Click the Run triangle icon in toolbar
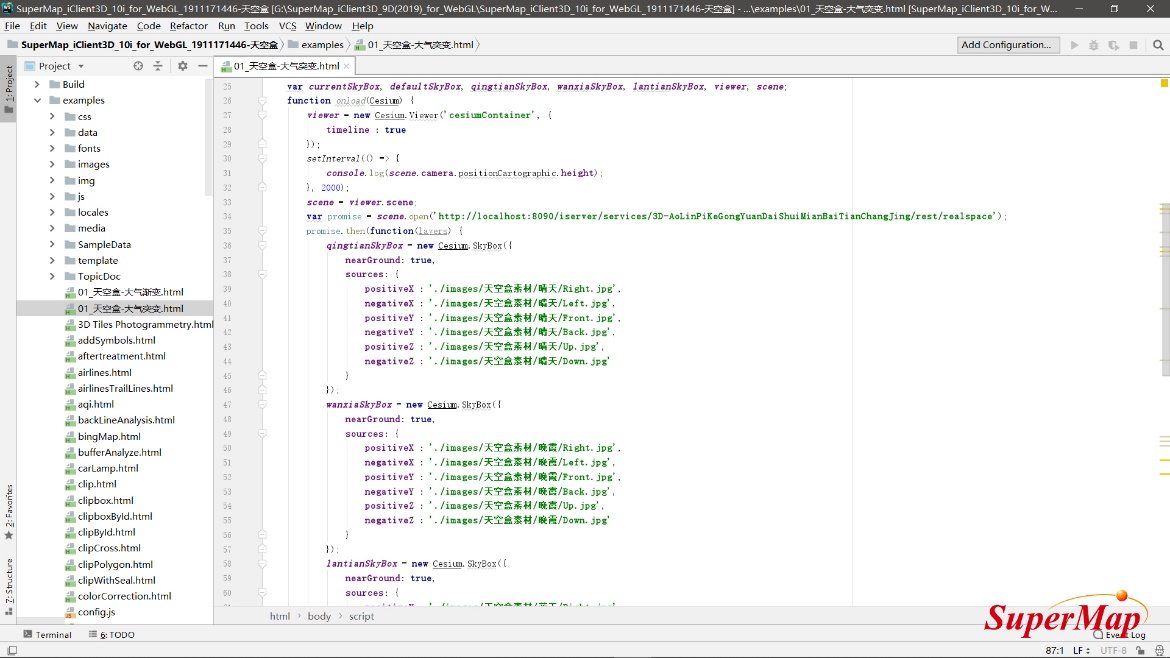The image size is (1170, 658). (1075, 45)
